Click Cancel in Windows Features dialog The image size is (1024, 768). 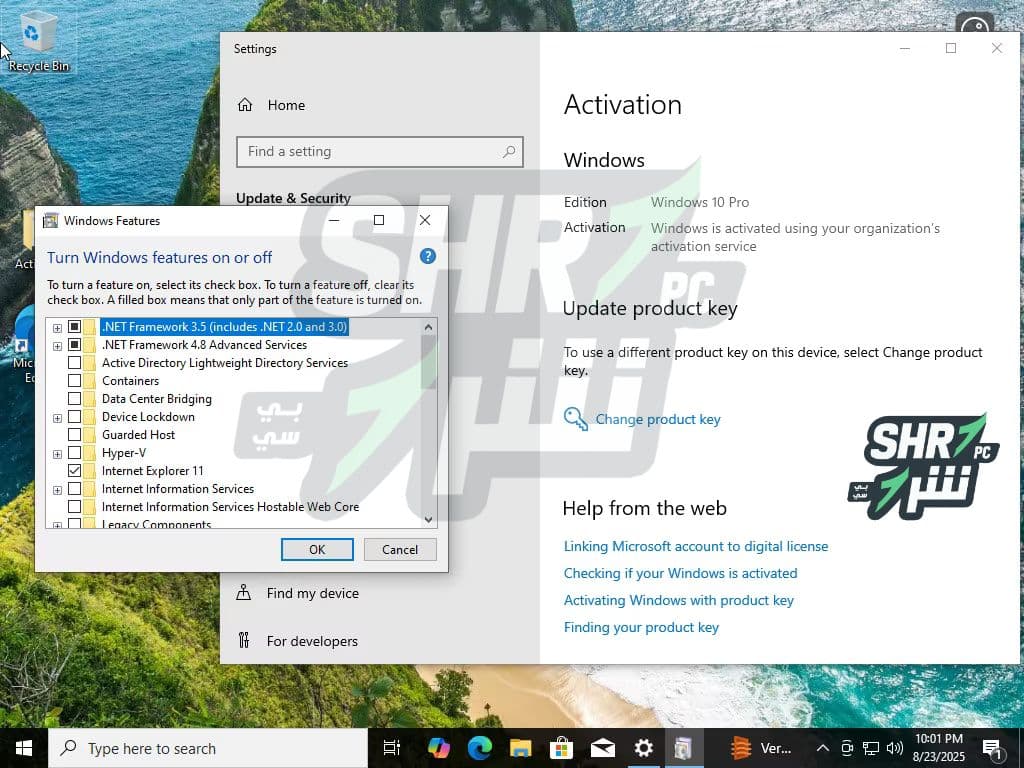(x=400, y=549)
